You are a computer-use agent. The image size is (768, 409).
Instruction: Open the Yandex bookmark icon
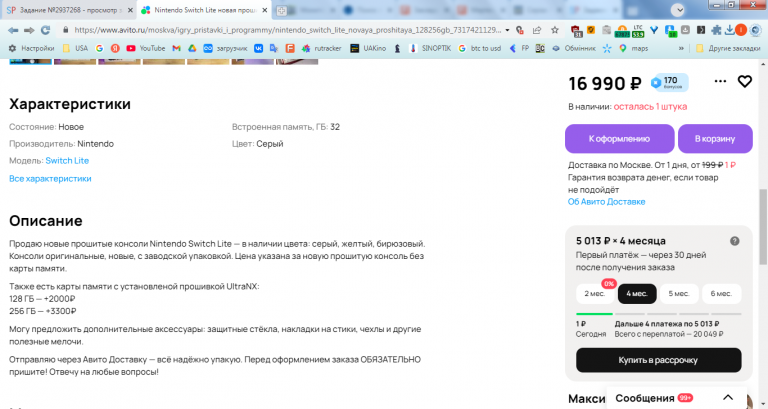click(x=115, y=48)
